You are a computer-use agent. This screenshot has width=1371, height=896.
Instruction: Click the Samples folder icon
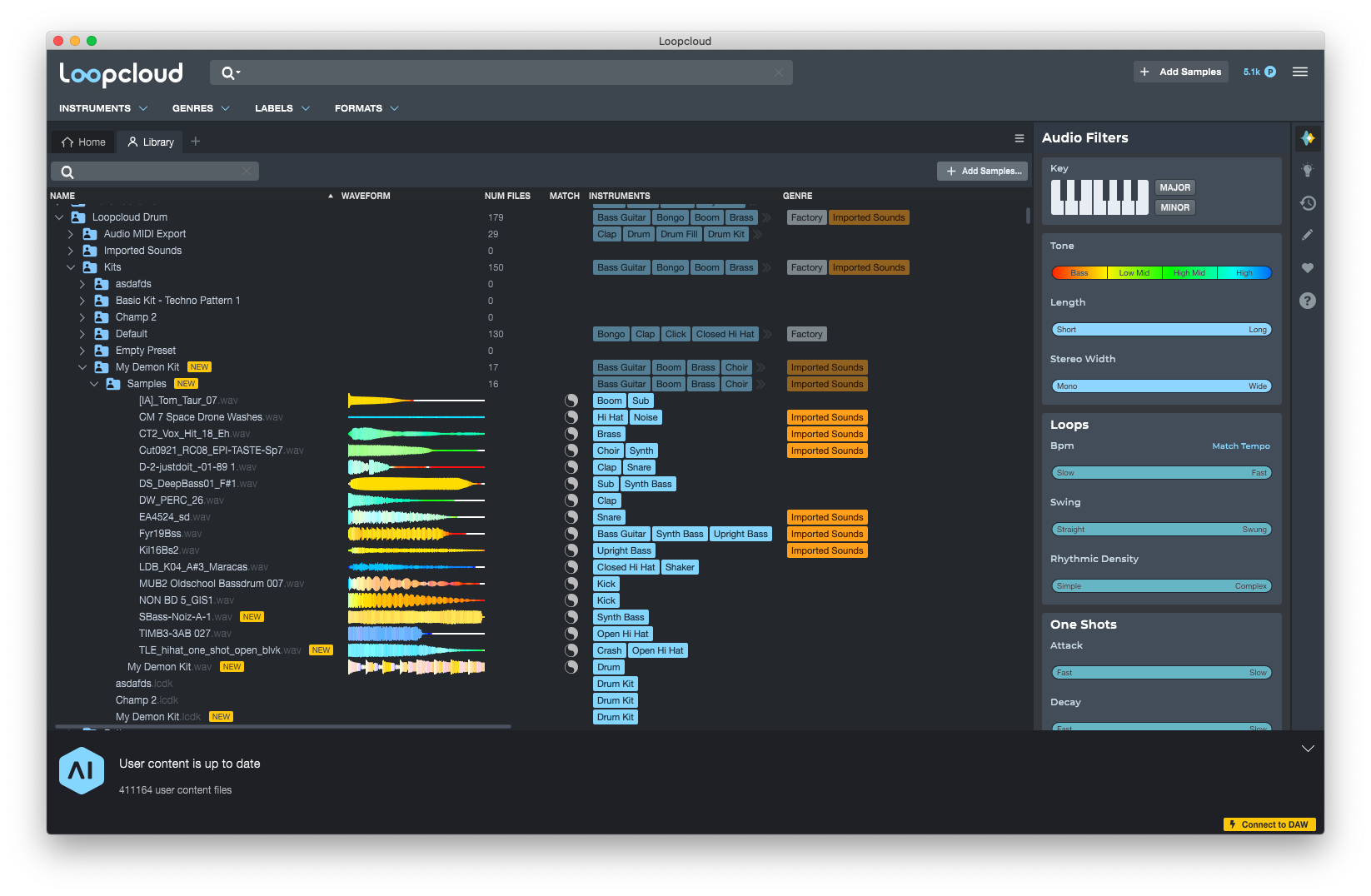coord(113,384)
